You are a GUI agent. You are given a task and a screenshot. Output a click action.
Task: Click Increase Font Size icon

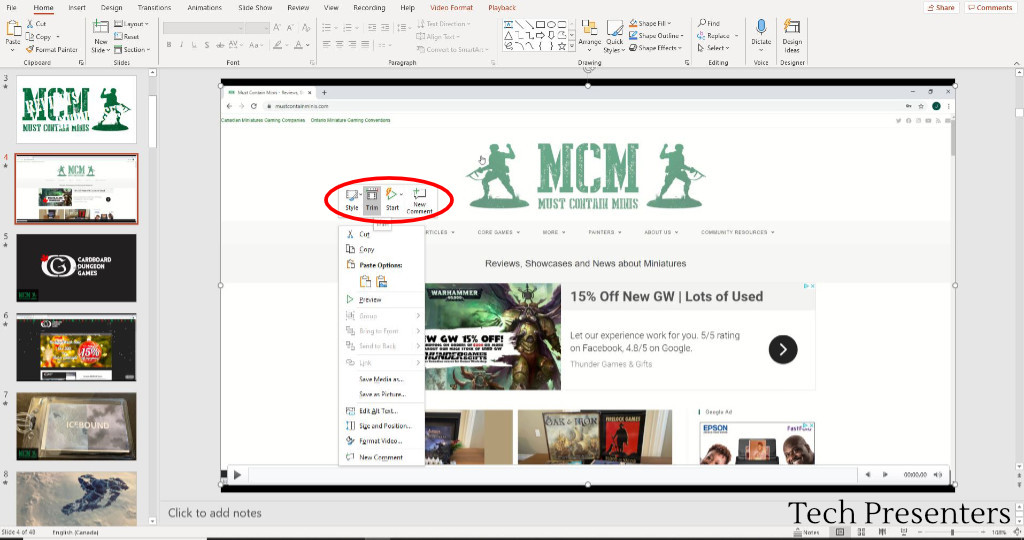277,27
